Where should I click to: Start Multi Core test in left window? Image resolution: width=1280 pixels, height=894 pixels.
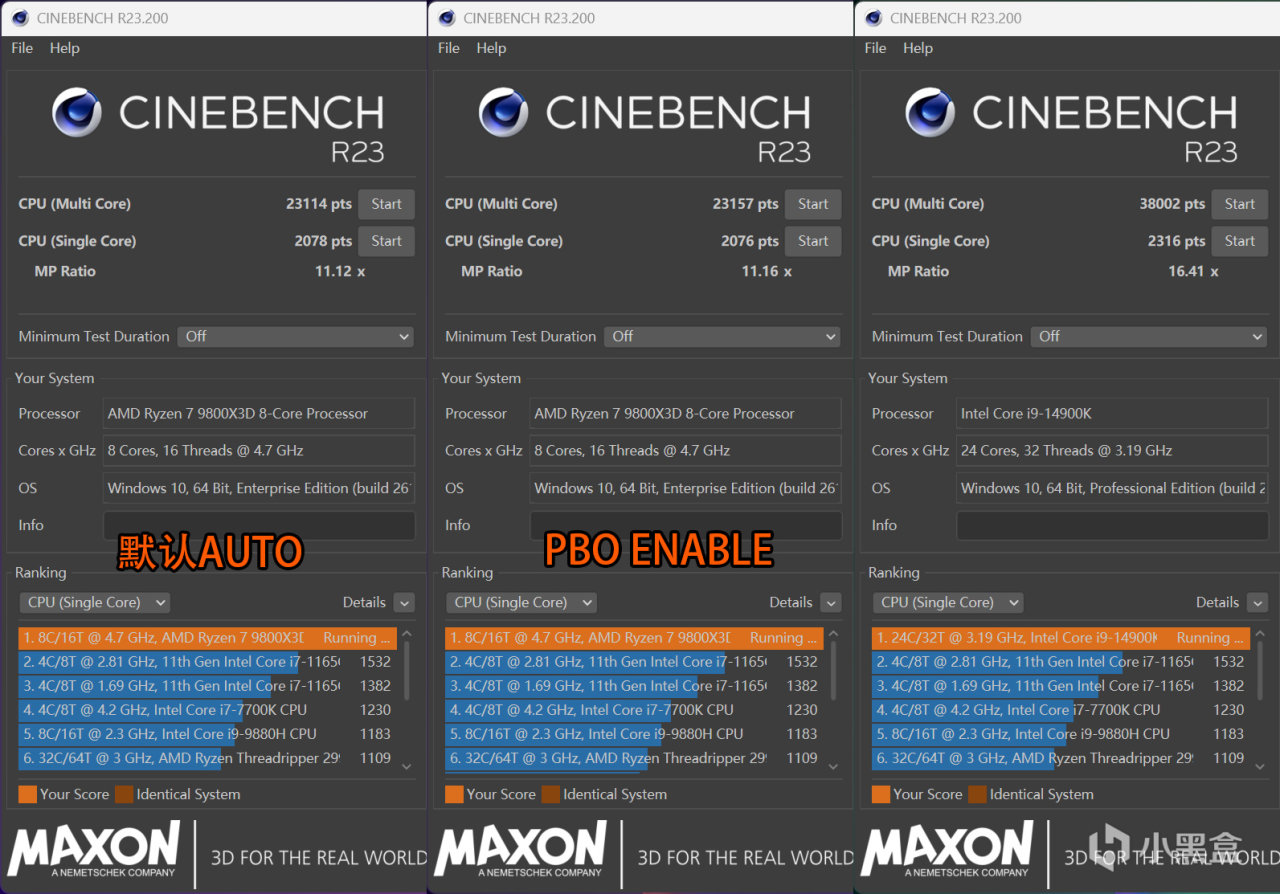click(x=386, y=204)
